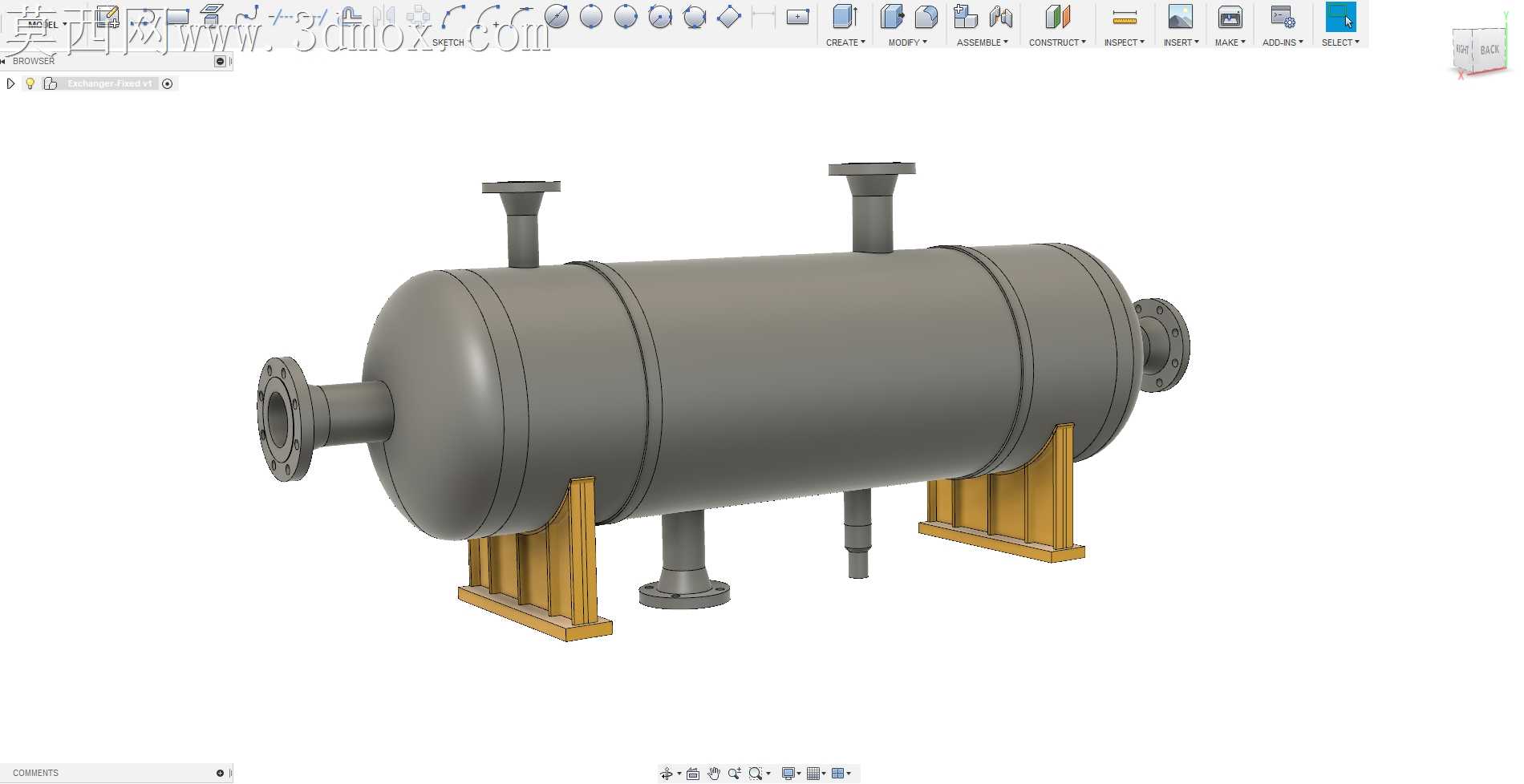Select the spline sketch tool
1524x784 pixels.
click(246, 16)
